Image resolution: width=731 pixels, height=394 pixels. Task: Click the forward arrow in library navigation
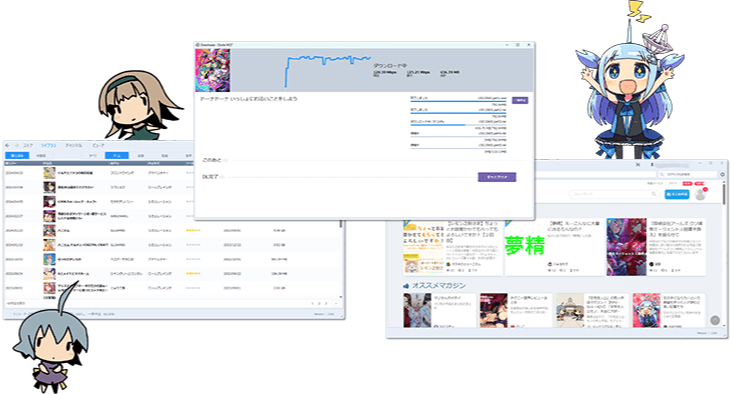click(17, 145)
